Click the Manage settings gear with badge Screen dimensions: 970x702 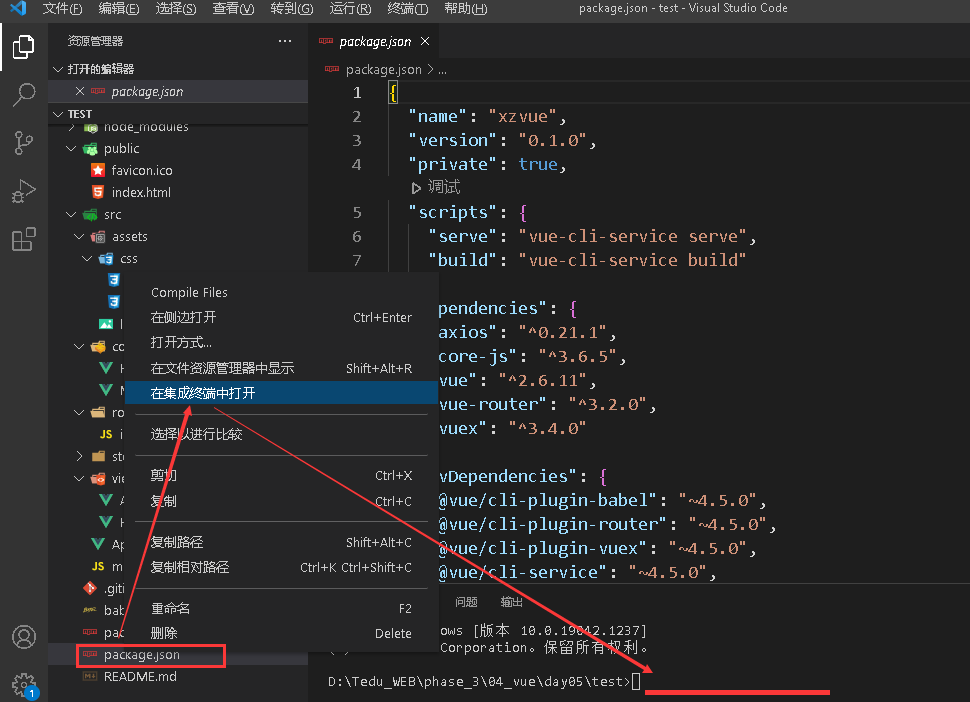point(24,685)
